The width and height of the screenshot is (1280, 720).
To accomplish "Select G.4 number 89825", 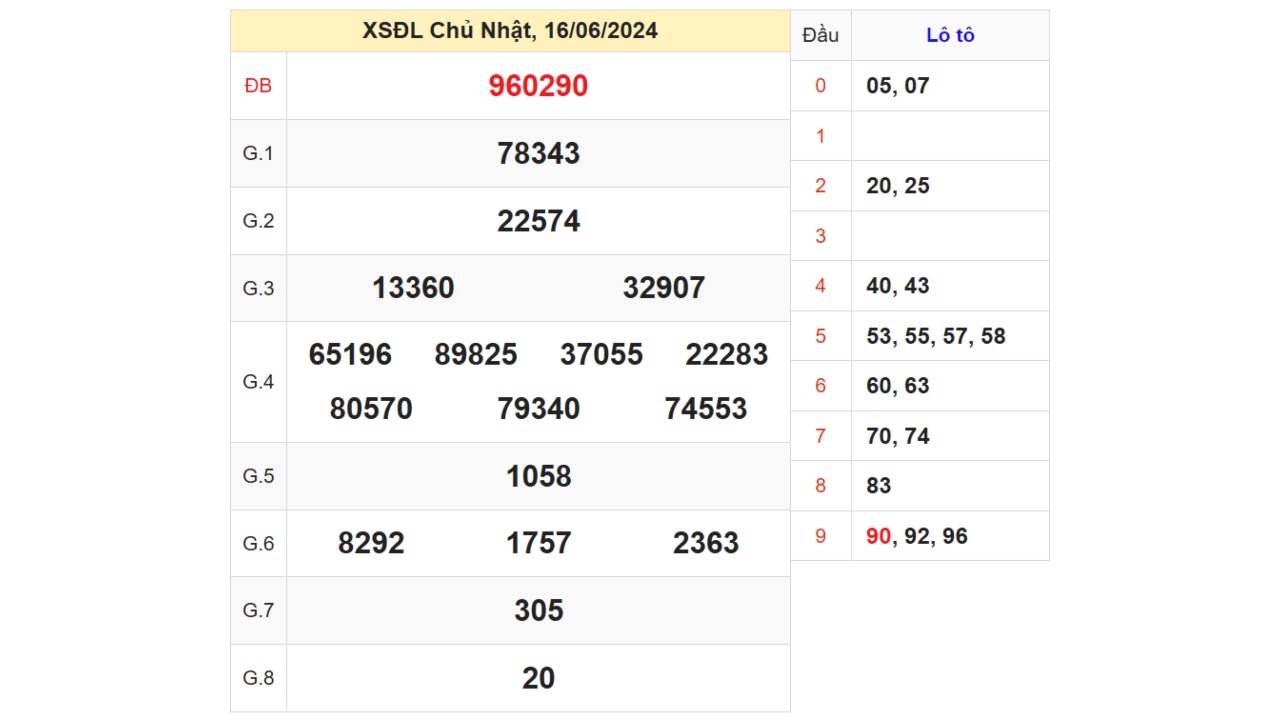I will click(476, 355).
